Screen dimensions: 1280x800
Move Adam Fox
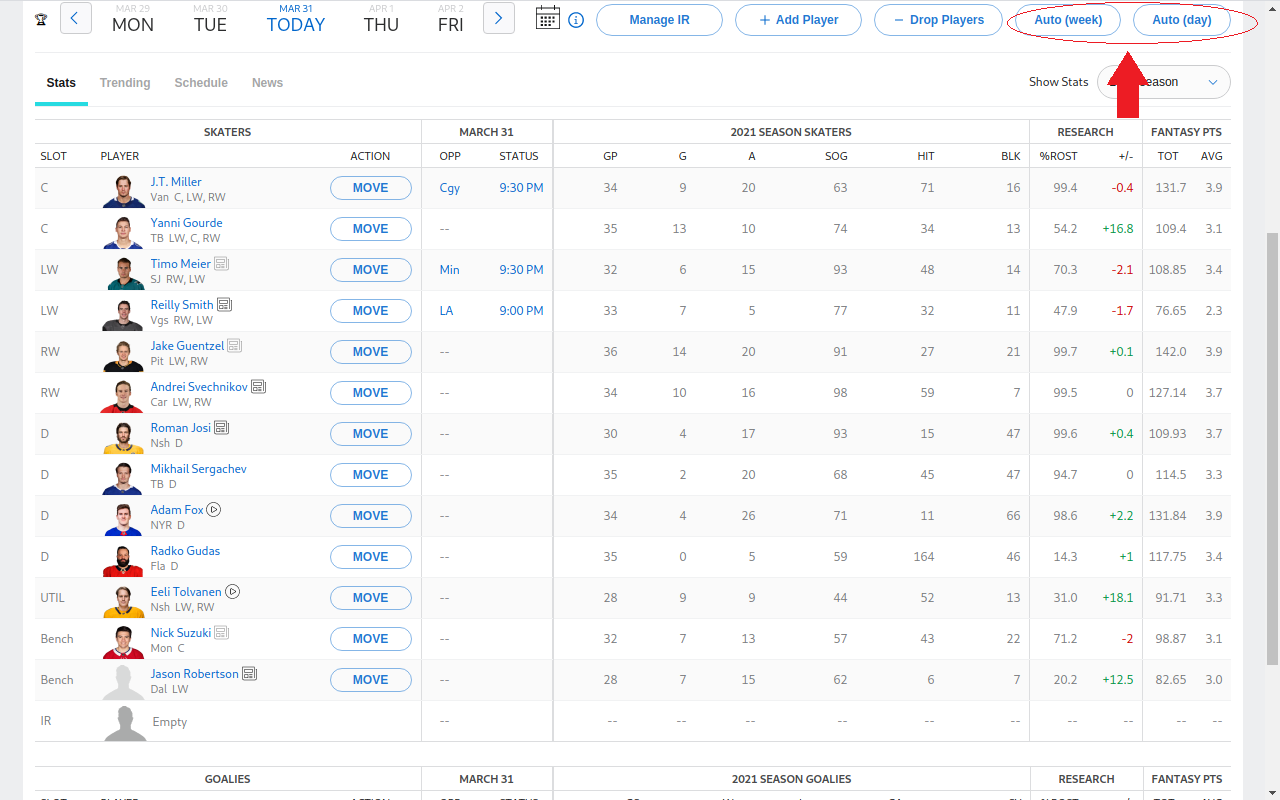click(371, 516)
